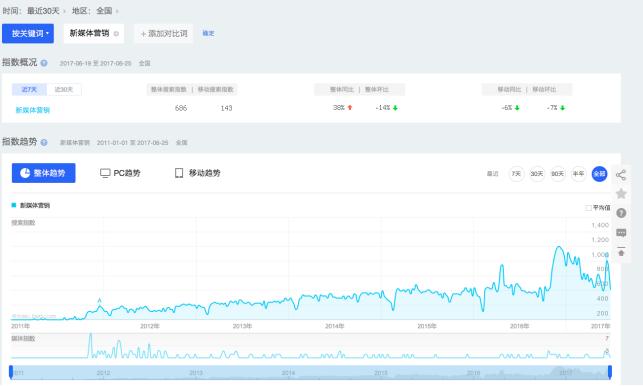Click the mobile device icon
This screenshot has height=386, width=643.
tap(179, 173)
